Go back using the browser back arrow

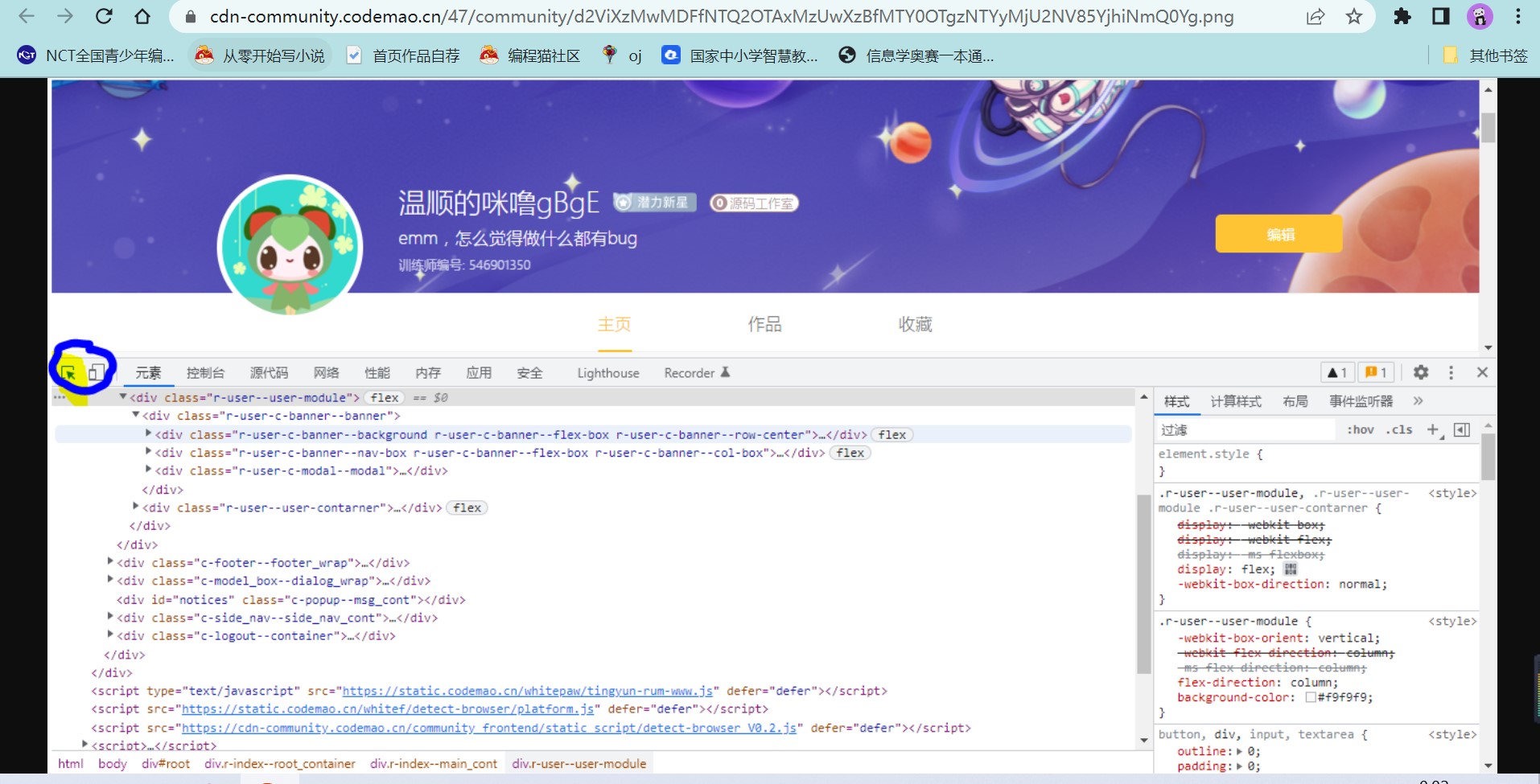pyautogui.click(x=27, y=16)
